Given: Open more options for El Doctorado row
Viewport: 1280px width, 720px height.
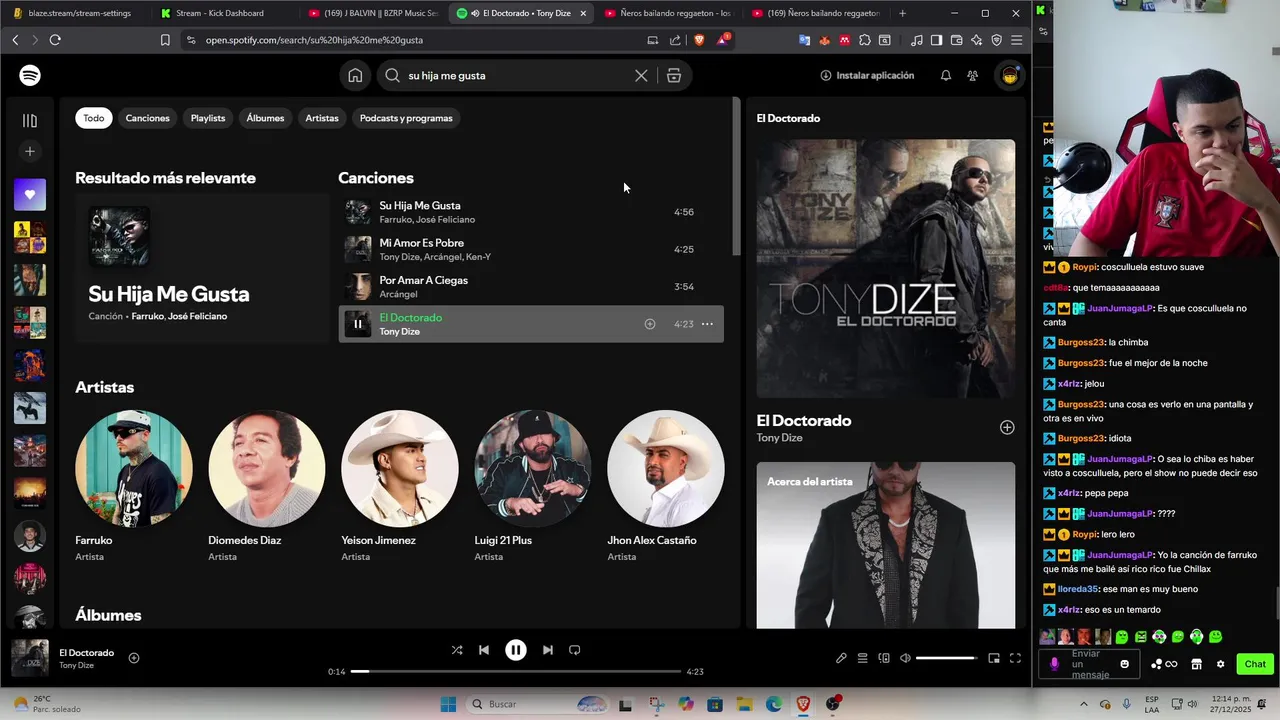Looking at the screenshot, I should pyautogui.click(x=707, y=324).
